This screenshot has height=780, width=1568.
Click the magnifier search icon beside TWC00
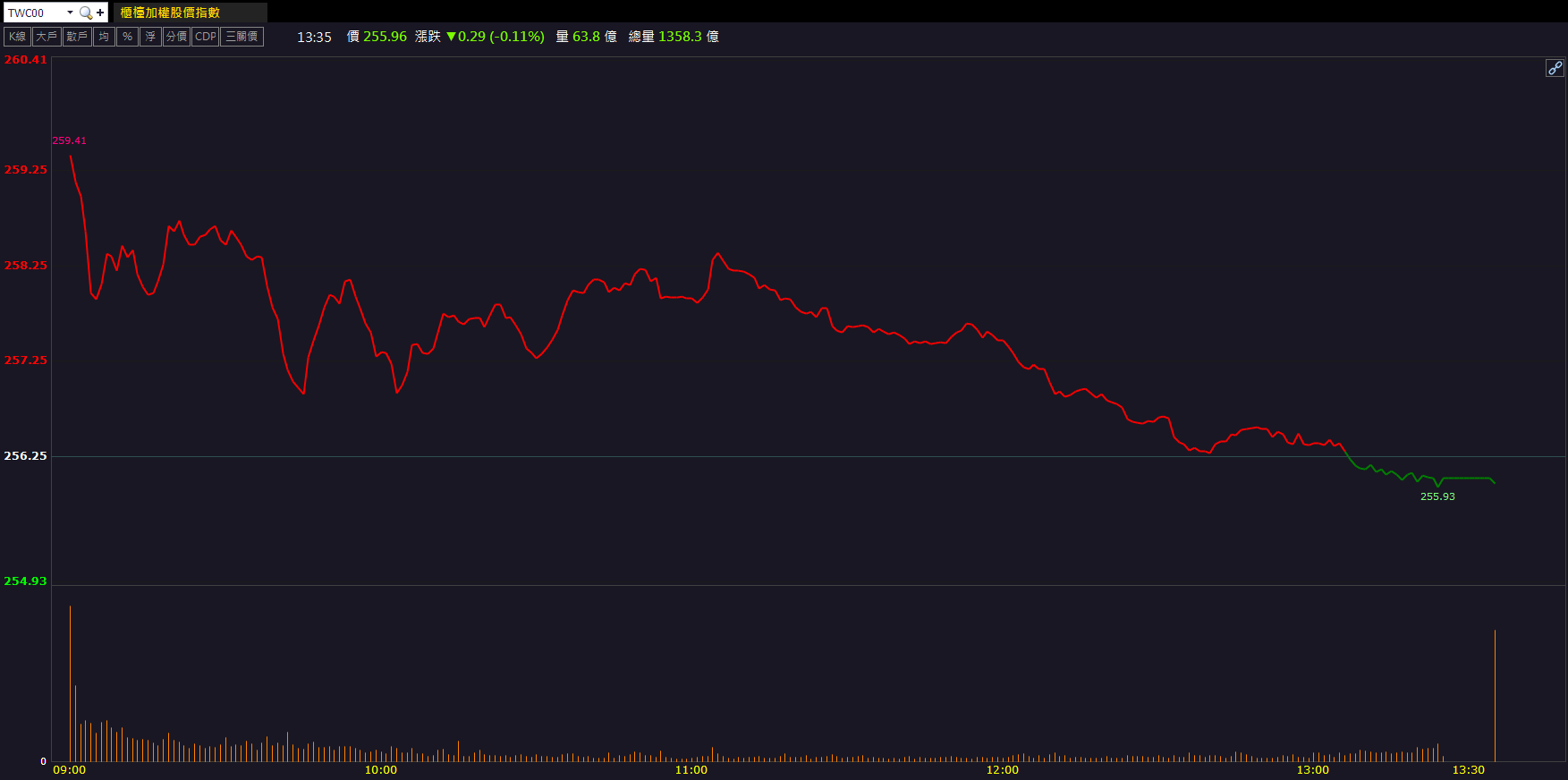point(86,13)
